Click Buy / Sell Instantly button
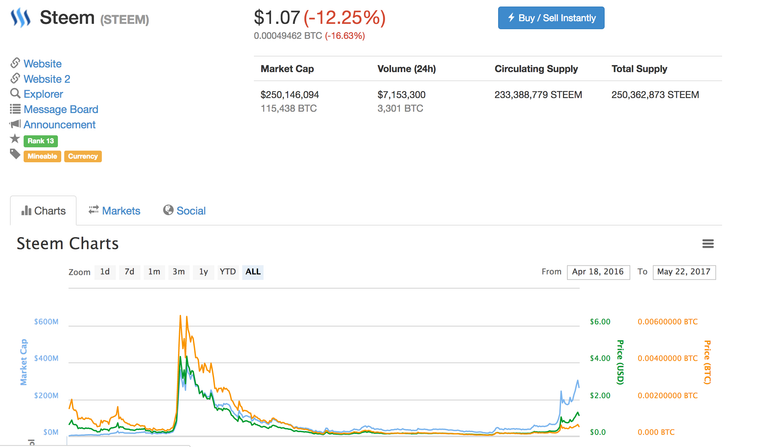768x447 pixels. (x=551, y=18)
